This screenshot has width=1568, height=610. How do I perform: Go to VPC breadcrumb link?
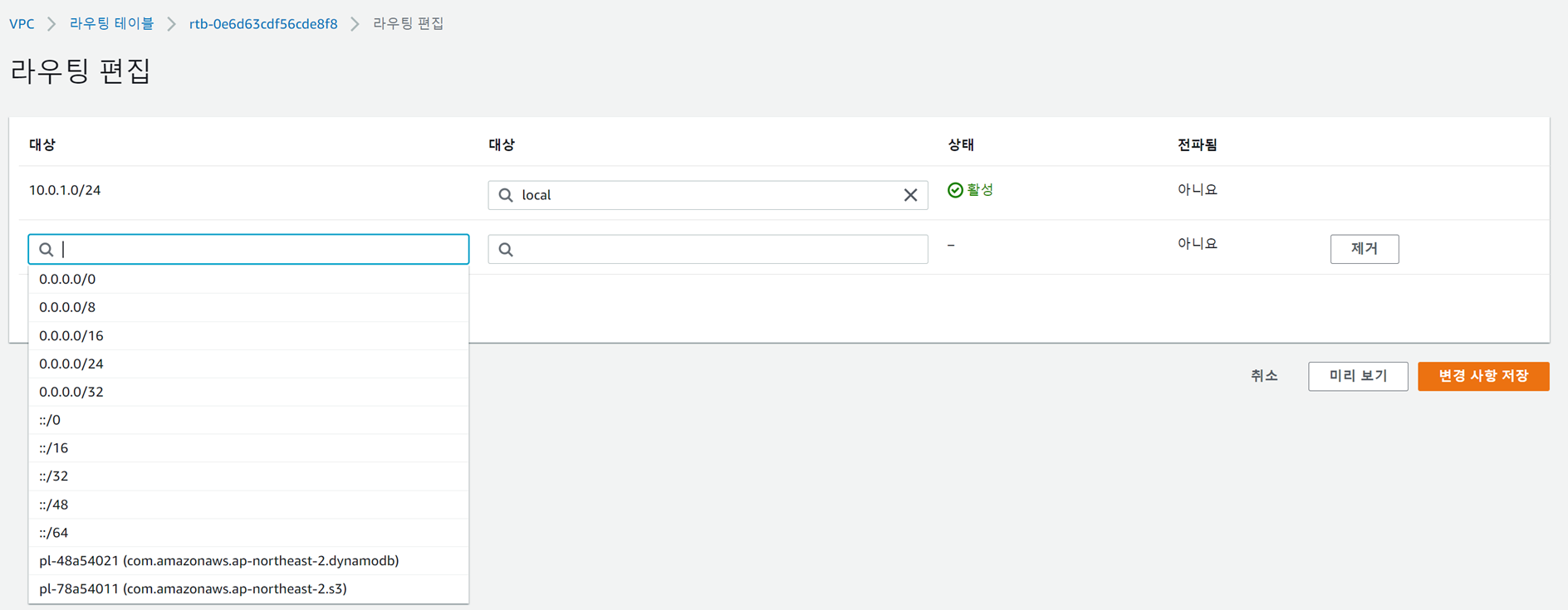coord(22,24)
